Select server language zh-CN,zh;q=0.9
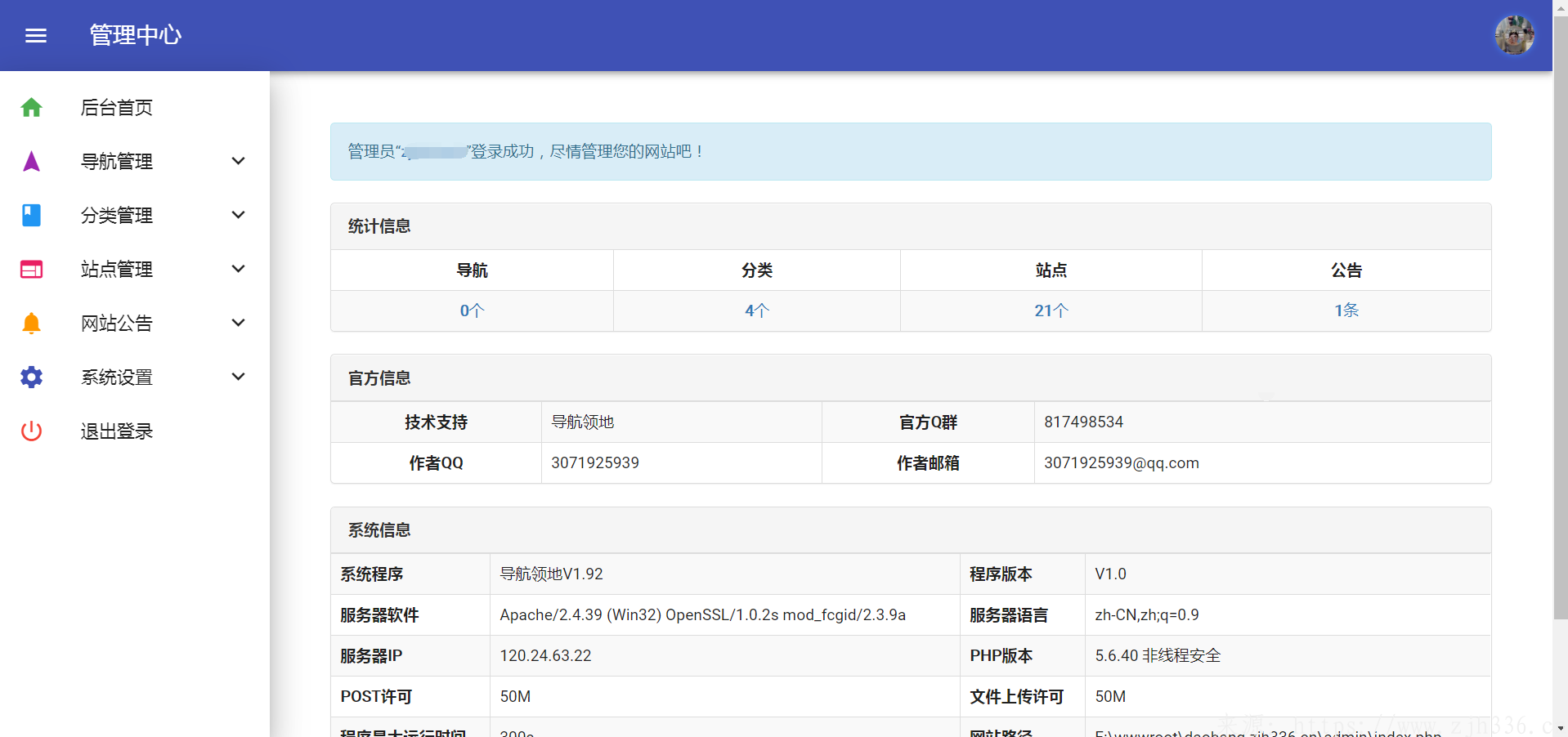1568x737 pixels. click(x=1288, y=615)
